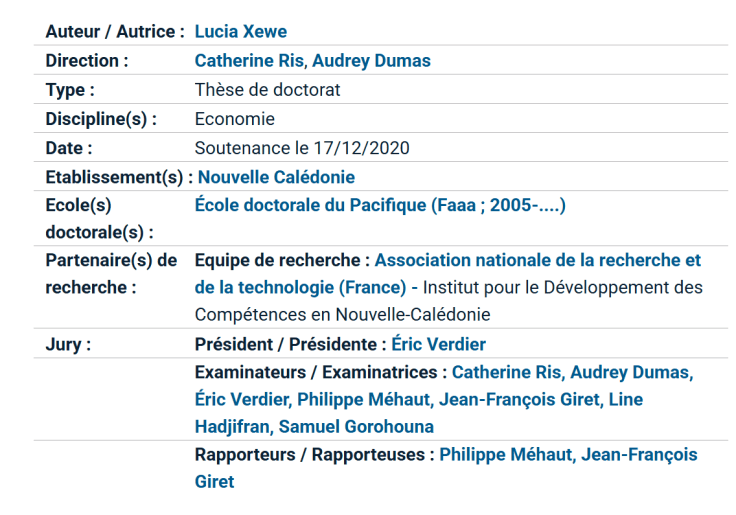The width and height of the screenshot is (736, 515).
Task: Open Audrey Dumas link in Direction row
Action: [371, 61]
